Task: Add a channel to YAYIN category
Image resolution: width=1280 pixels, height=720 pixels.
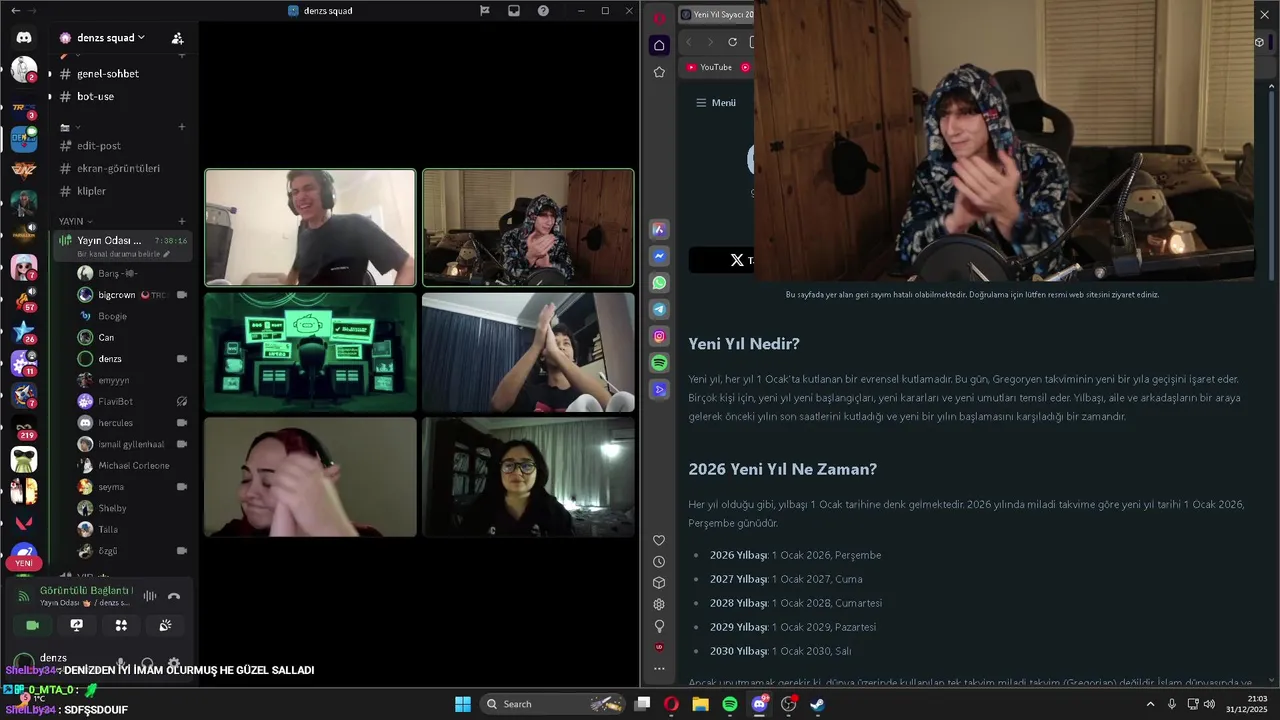Action: pos(182,221)
